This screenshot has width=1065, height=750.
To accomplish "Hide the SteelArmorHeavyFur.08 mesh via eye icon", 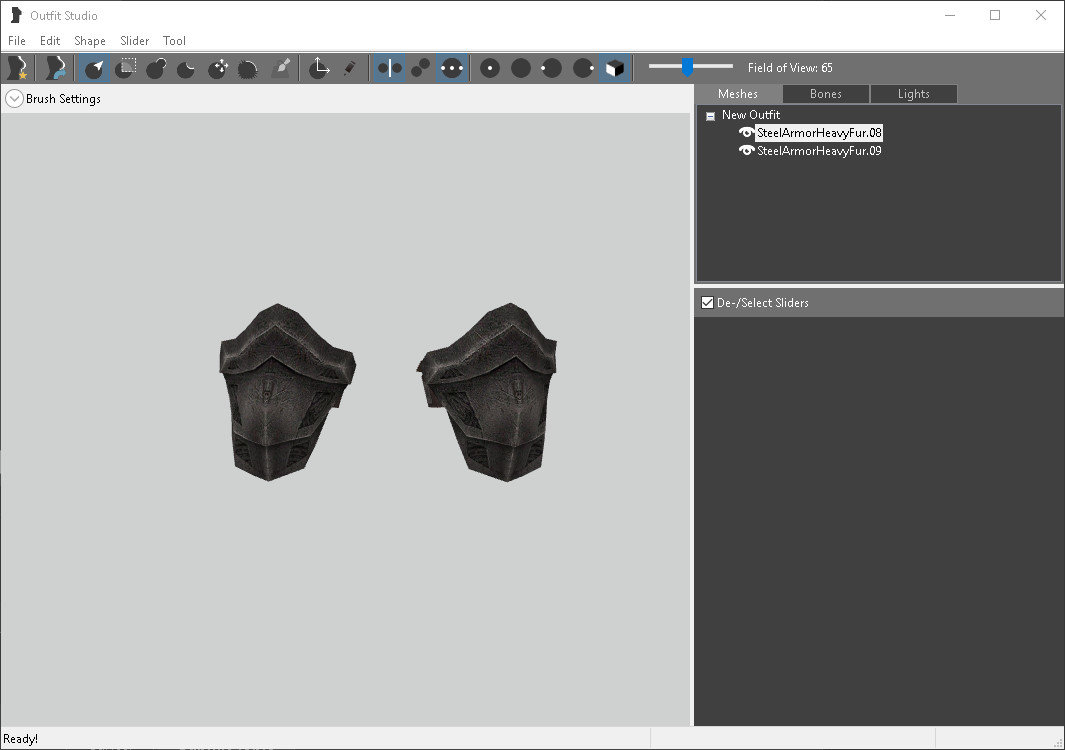I will 746,132.
